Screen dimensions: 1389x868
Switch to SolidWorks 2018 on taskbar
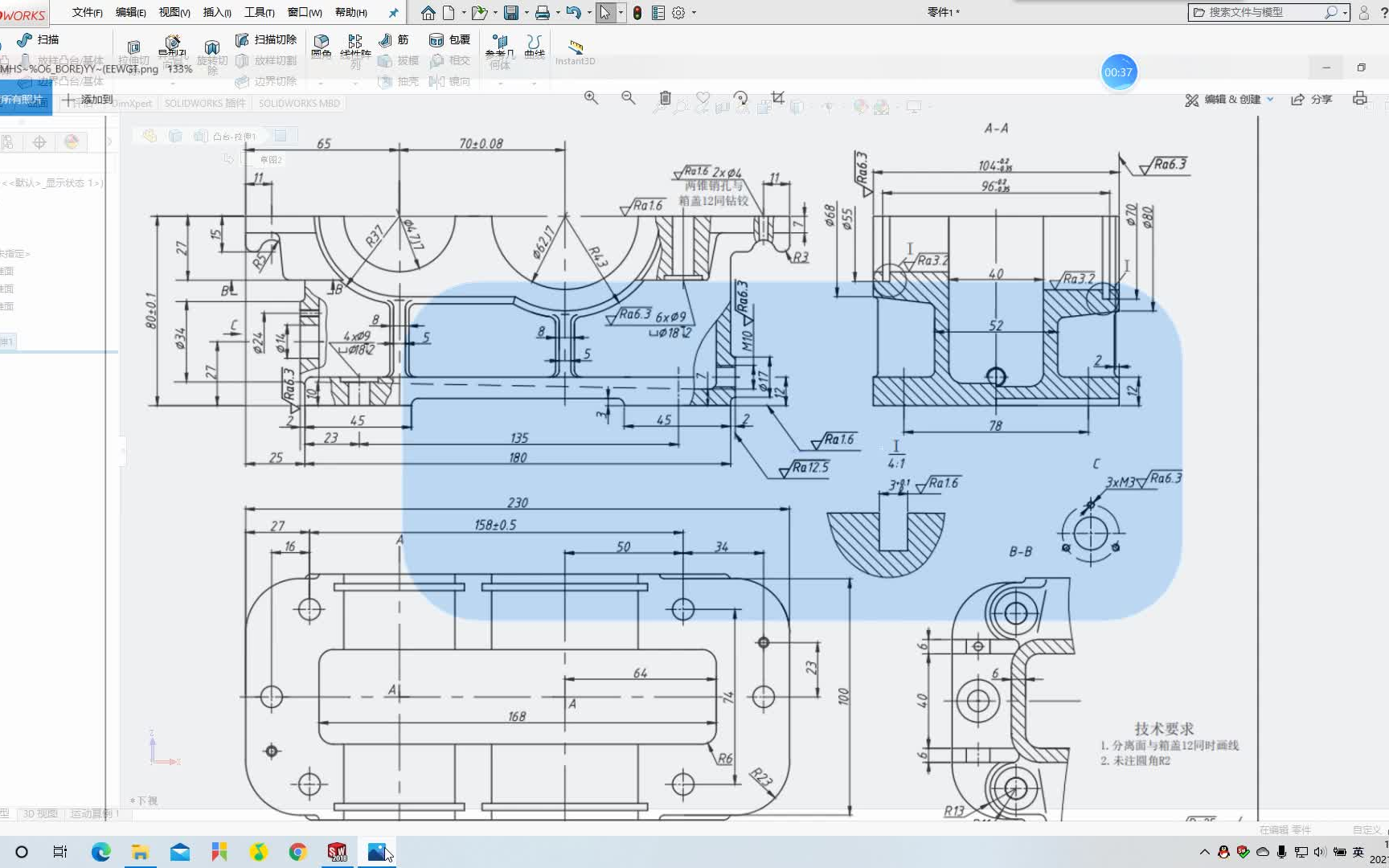coord(337,852)
